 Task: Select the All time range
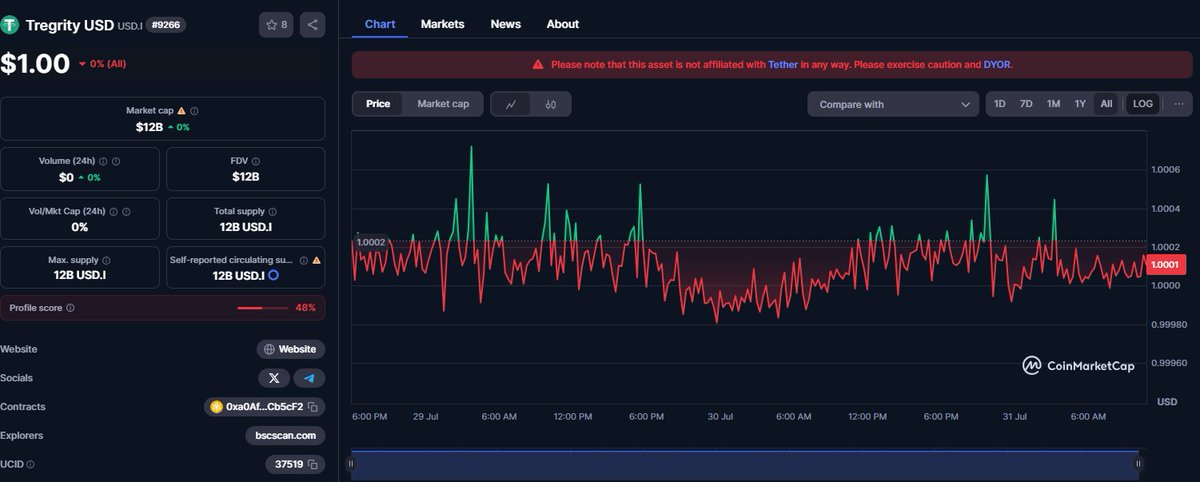[1106, 104]
